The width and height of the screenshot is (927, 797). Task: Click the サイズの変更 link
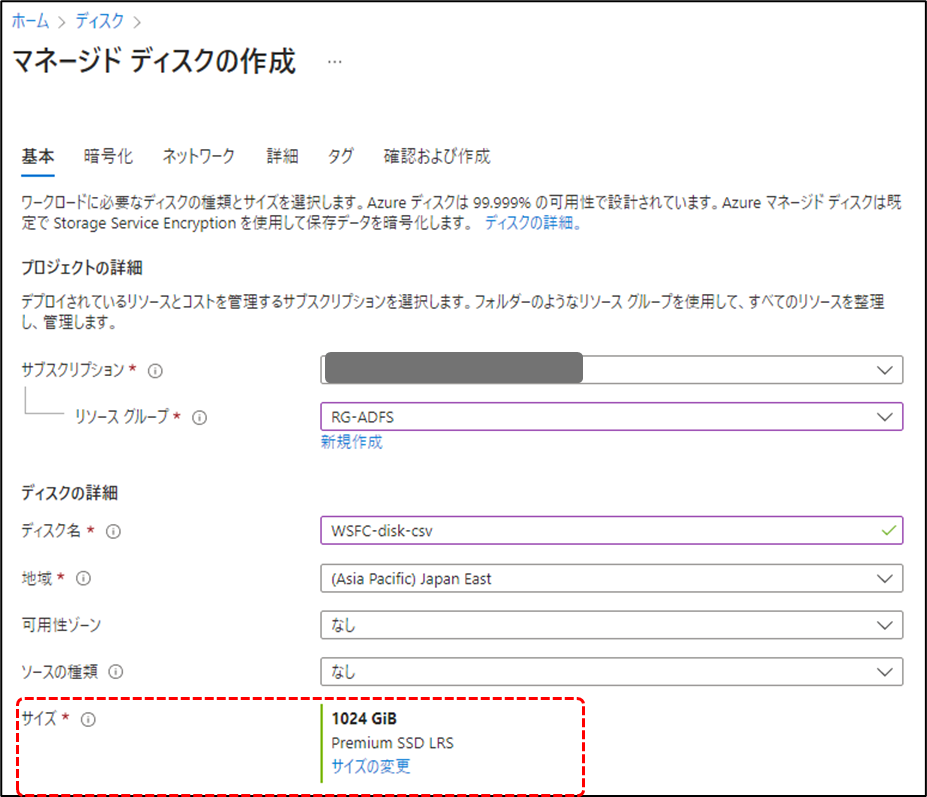click(x=371, y=766)
